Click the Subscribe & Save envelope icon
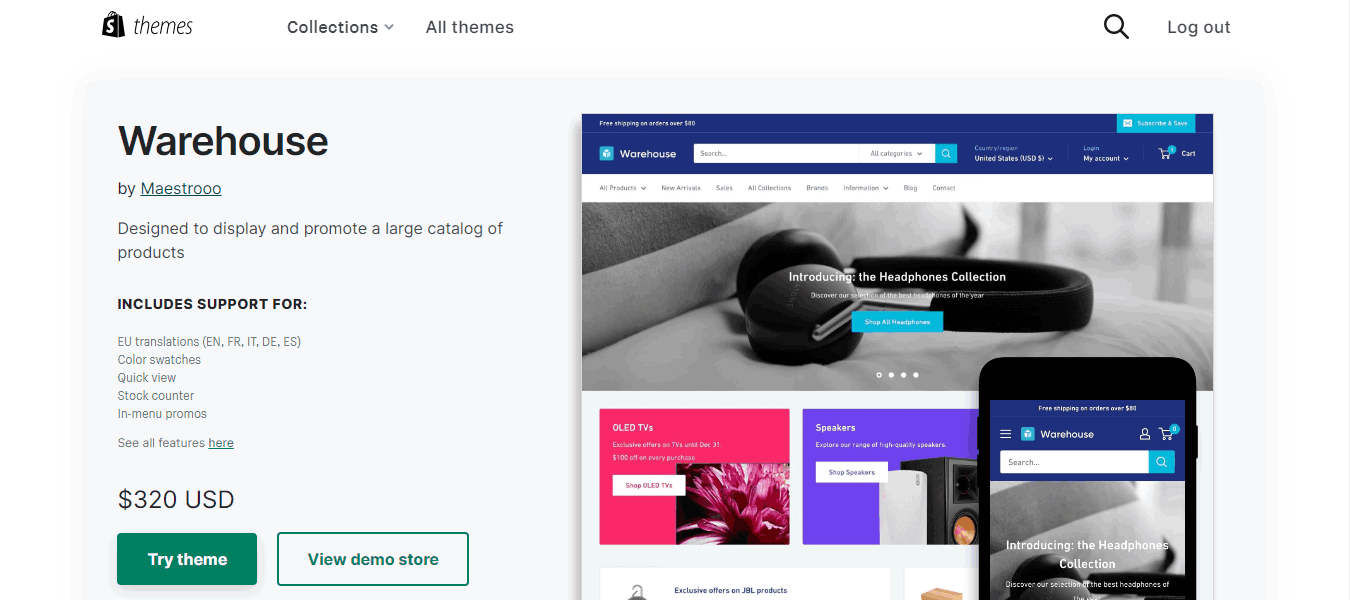Viewport: 1350px width, 600px height. pos(1128,123)
